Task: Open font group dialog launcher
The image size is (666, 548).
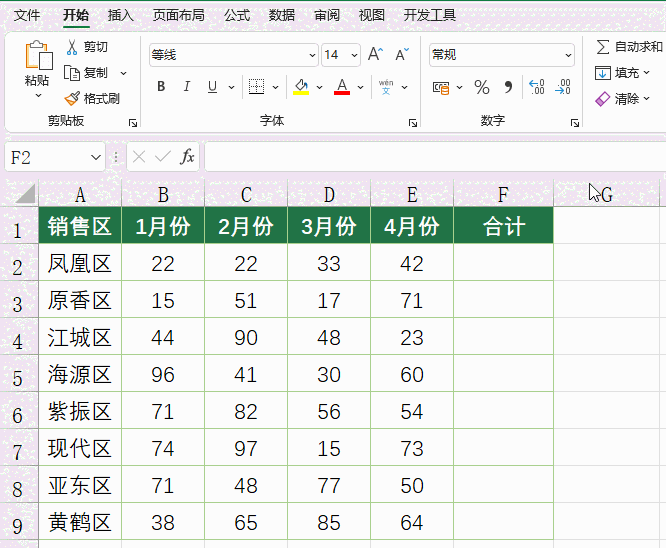Action: (x=413, y=123)
